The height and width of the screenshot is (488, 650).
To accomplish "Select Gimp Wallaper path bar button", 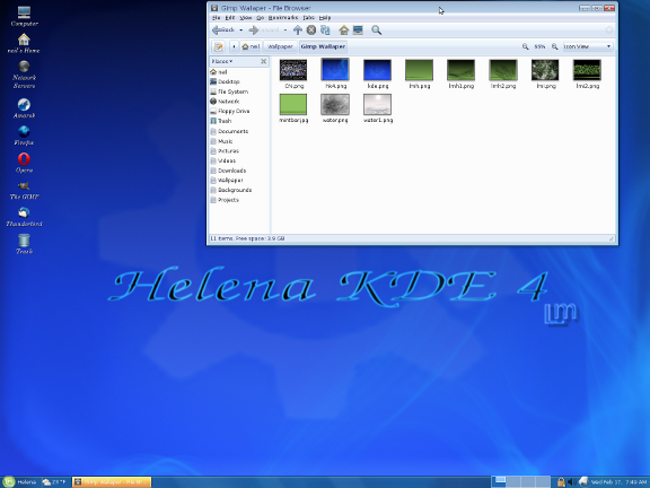I will (323, 46).
